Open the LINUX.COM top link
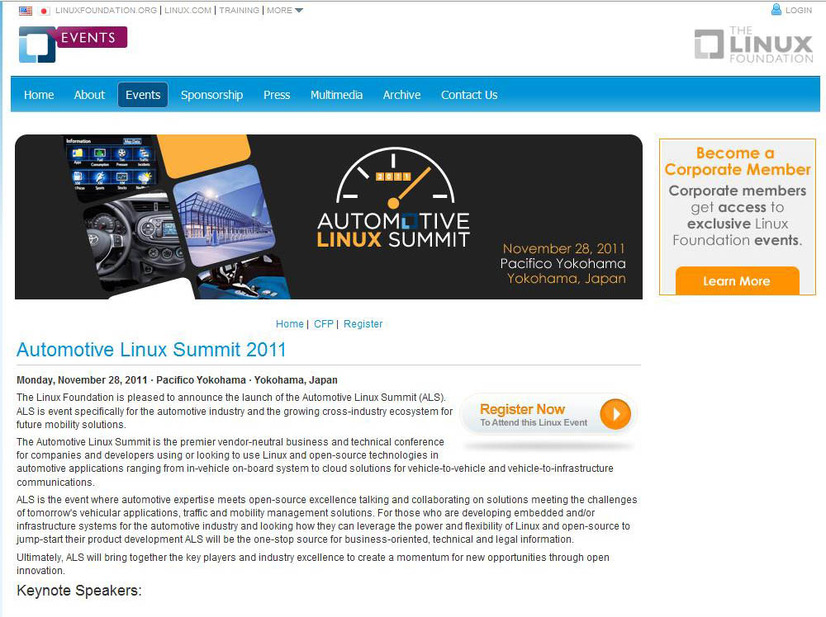826x617 pixels. point(188,11)
